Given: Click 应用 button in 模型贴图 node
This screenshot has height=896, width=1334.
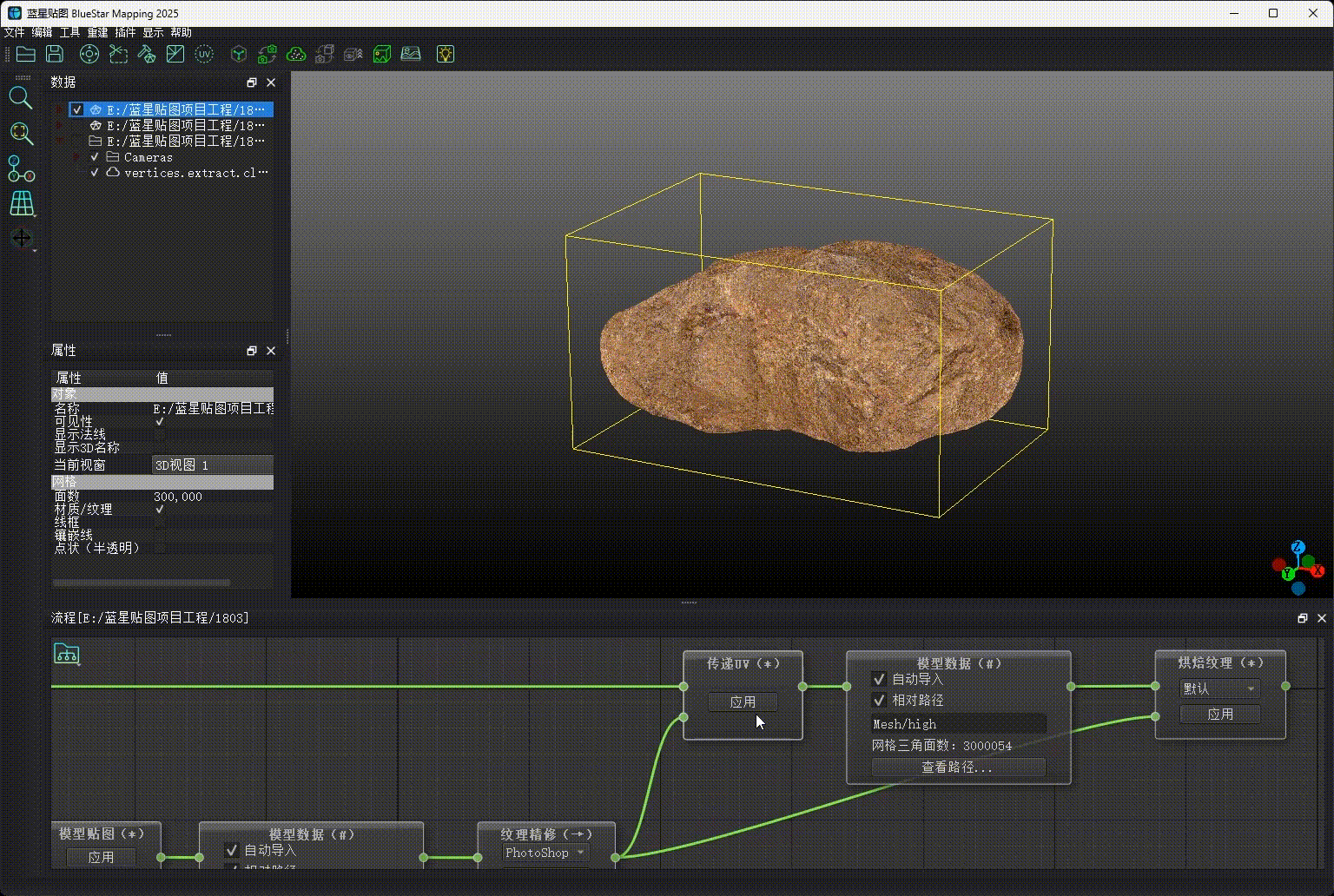Looking at the screenshot, I should (102, 857).
